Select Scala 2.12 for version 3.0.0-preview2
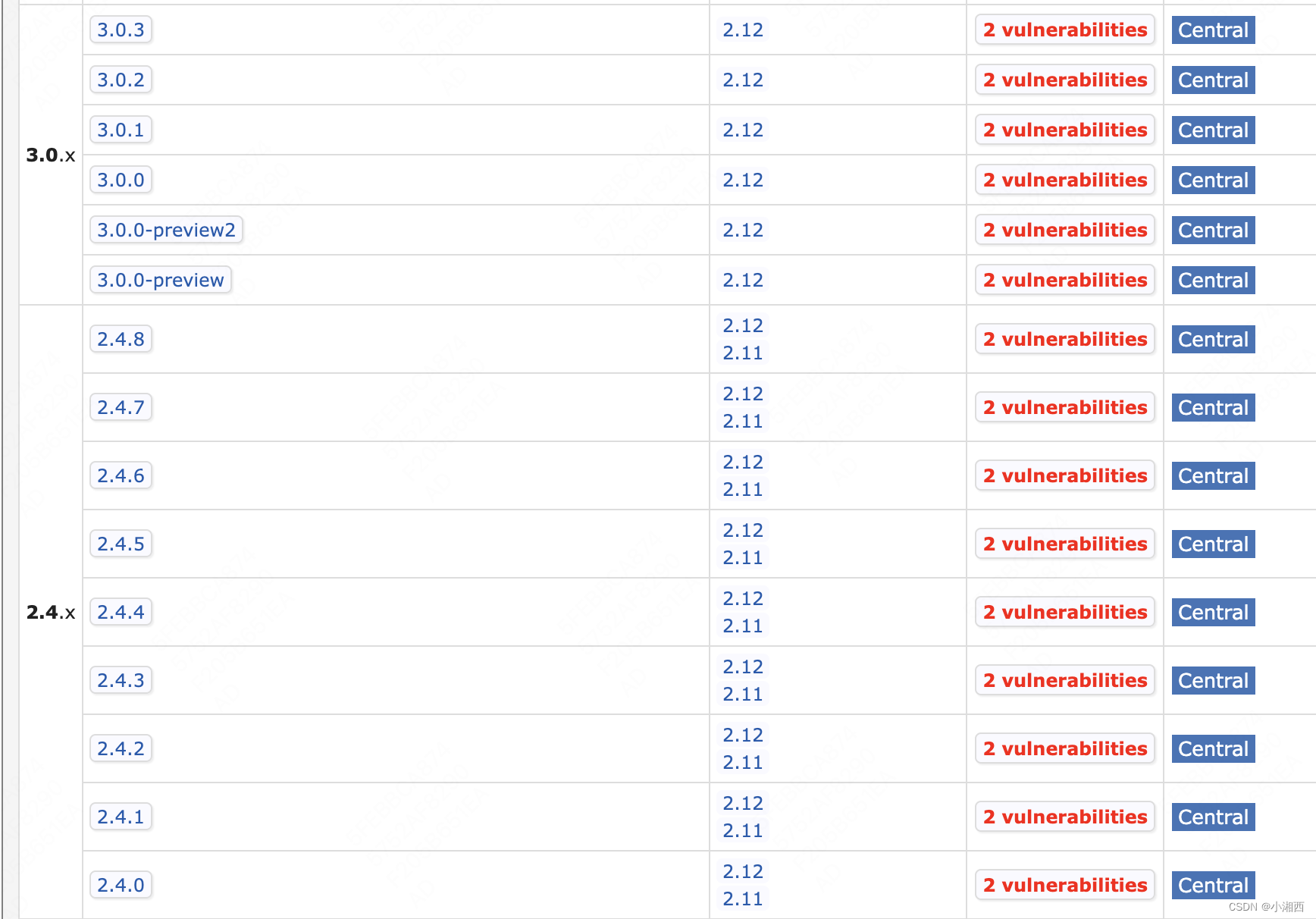The height and width of the screenshot is (919, 1316). pos(743,230)
